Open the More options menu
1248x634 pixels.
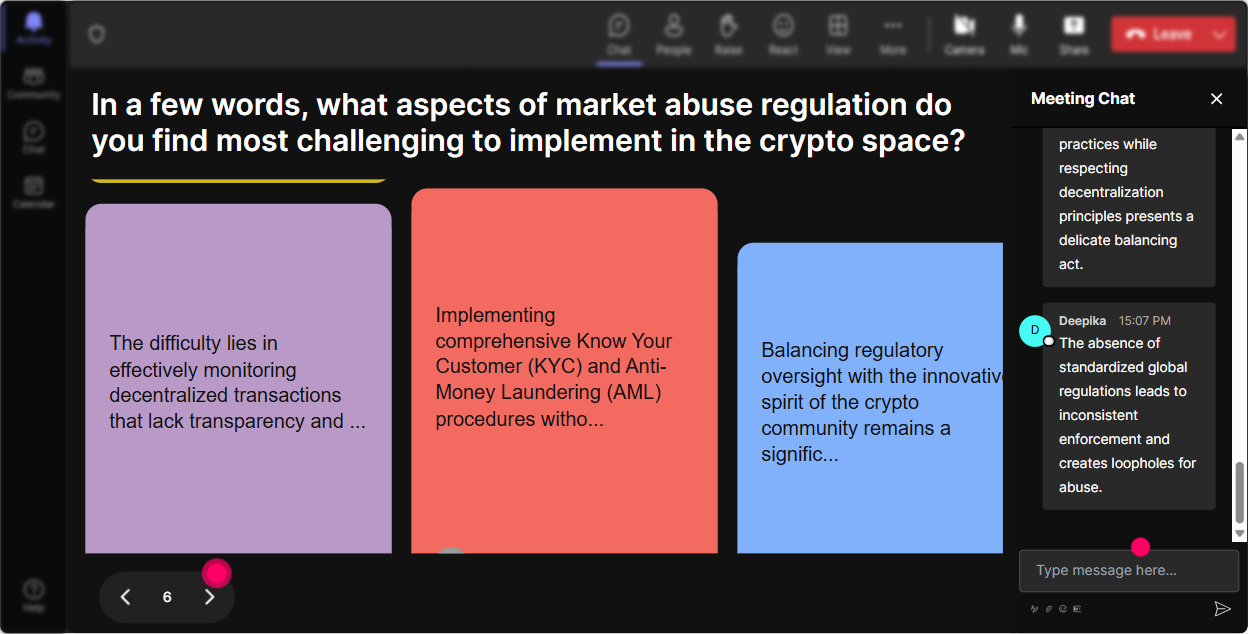(x=893, y=34)
